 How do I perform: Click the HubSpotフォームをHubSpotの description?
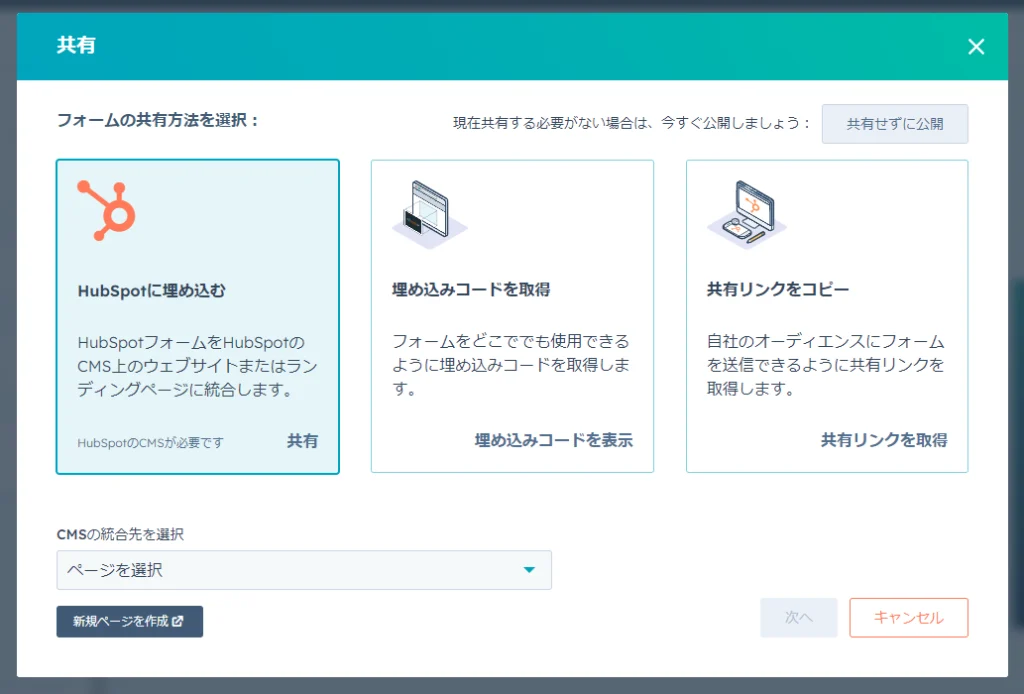[x=197, y=366]
